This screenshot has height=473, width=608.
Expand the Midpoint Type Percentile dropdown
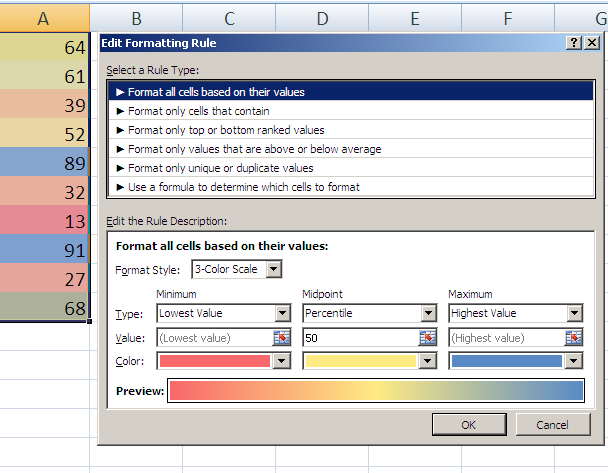(x=428, y=313)
